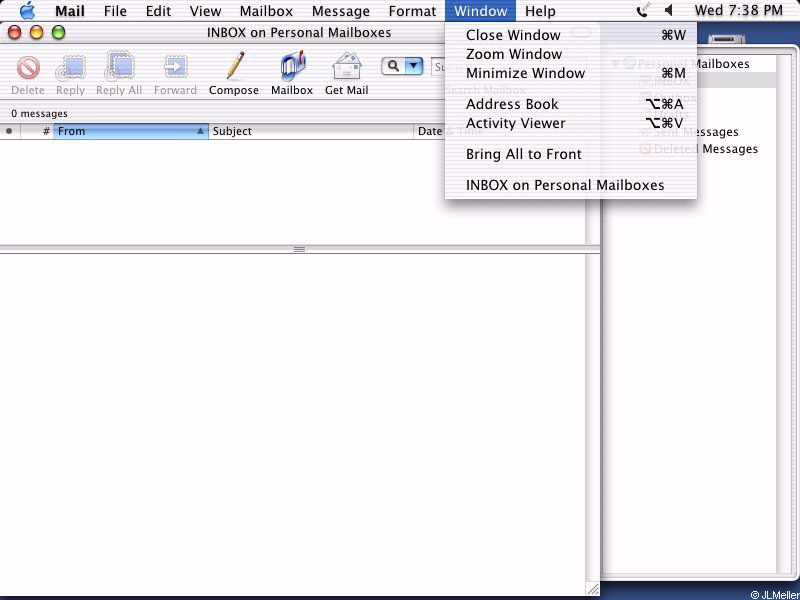Click the window resize grip corner
The width and height of the screenshot is (800, 600).
[592, 588]
